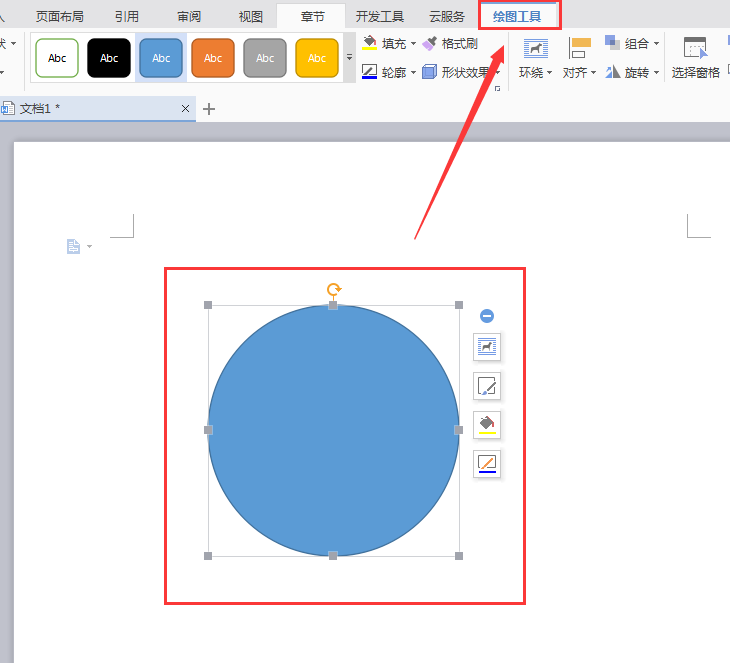Click the left-middle resize handle
730x663 pixels.
point(208,430)
